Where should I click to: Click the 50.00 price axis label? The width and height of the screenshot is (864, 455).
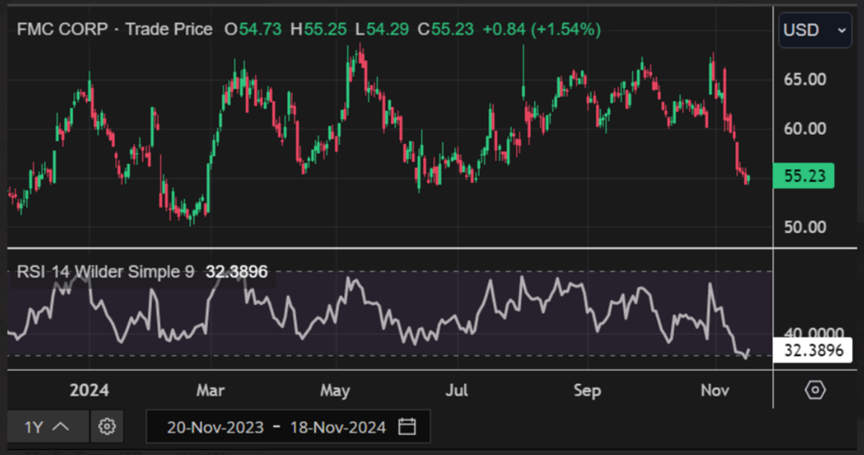click(x=803, y=226)
